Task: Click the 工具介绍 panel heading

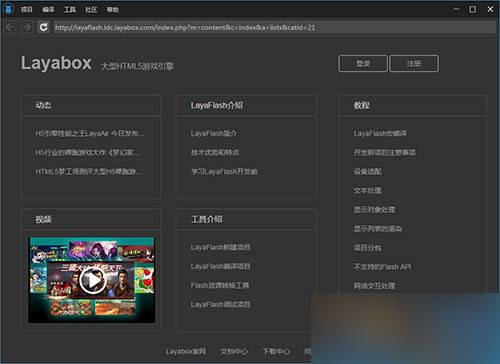Action: (207, 219)
